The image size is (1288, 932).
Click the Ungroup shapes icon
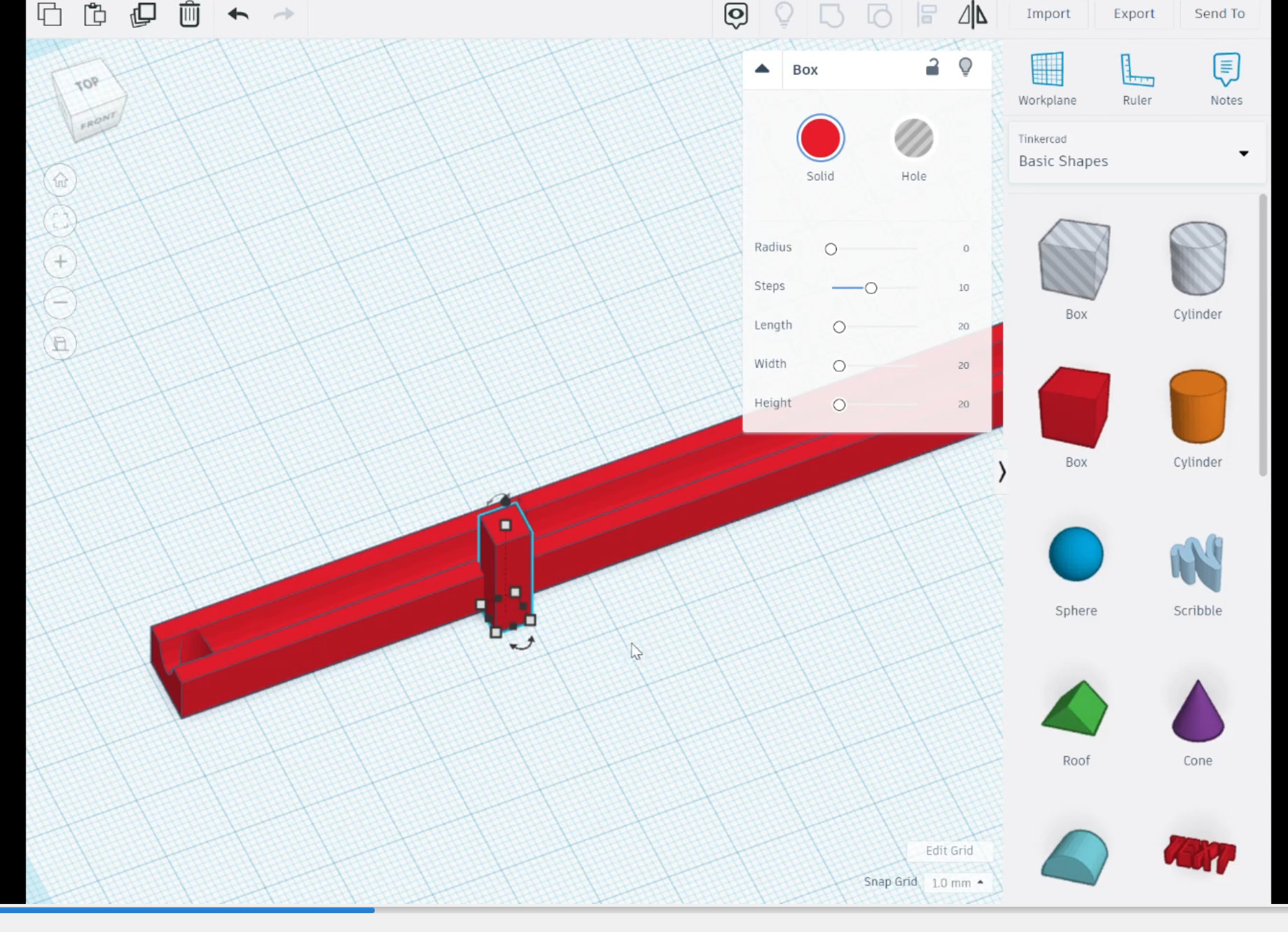(x=879, y=15)
